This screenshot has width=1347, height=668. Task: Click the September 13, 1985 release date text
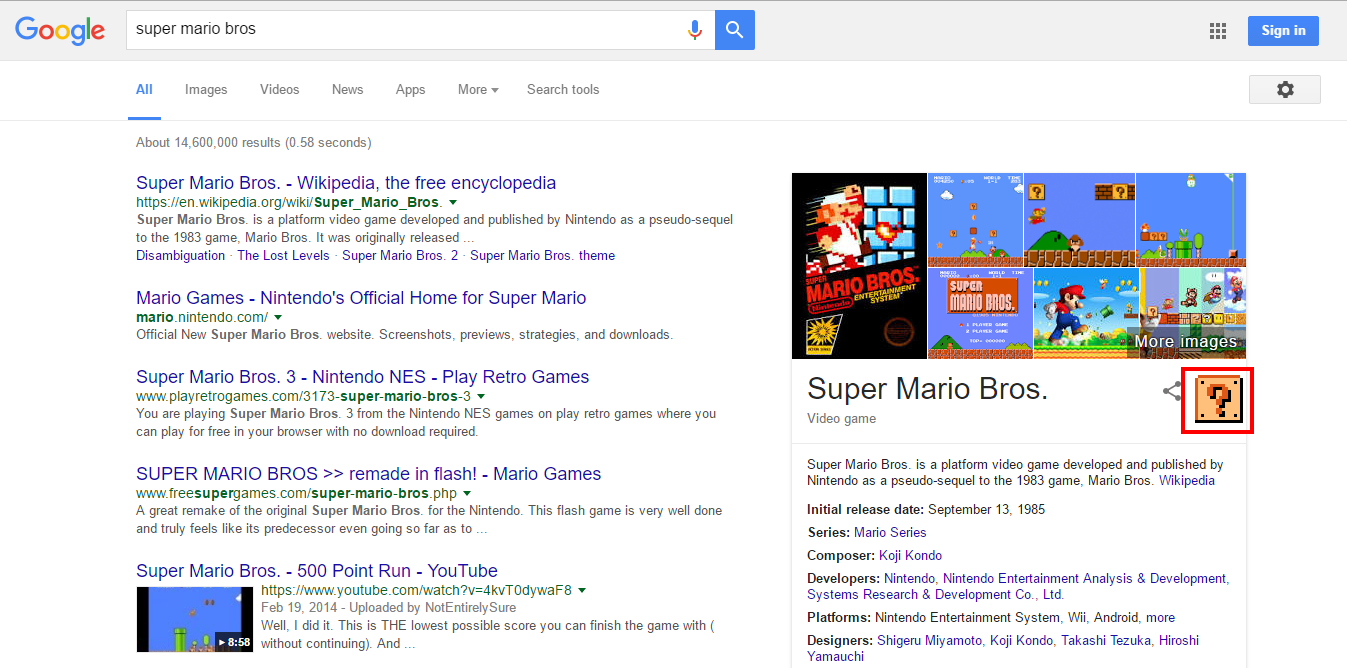tap(986, 509)
